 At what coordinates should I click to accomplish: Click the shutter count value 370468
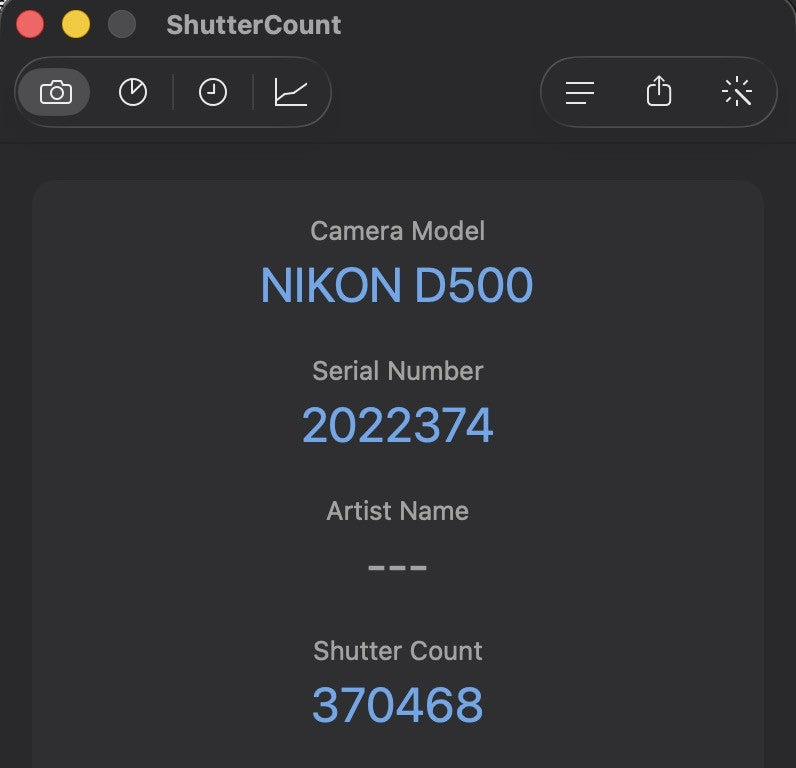397,705
